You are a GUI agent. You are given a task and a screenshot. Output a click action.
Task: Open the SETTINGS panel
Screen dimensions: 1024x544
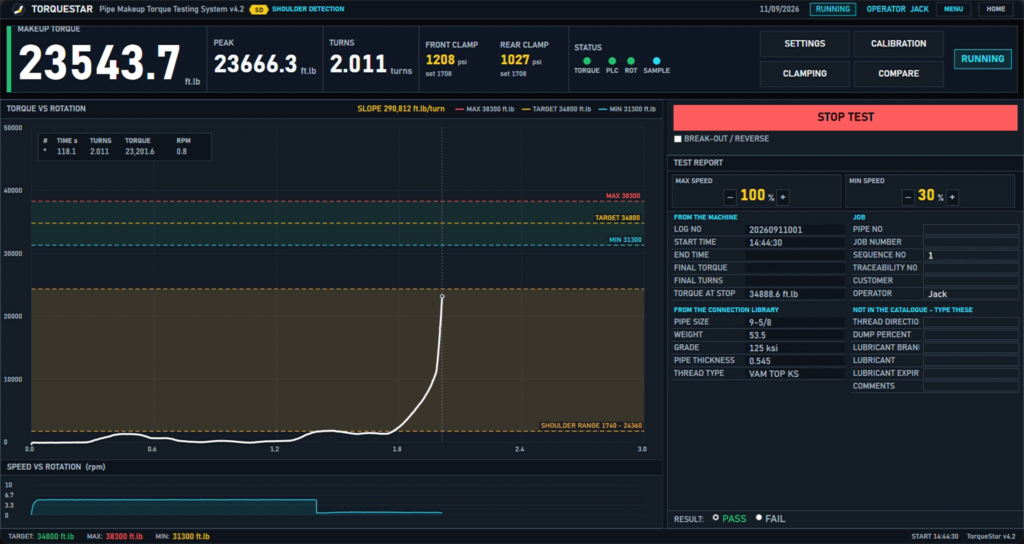click(805, 44)
